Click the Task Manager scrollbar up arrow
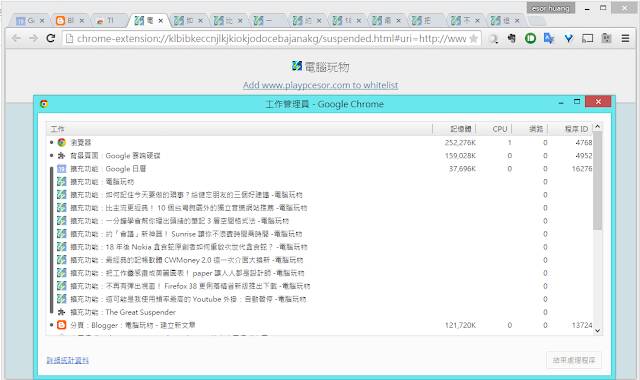 click(598, 127)
